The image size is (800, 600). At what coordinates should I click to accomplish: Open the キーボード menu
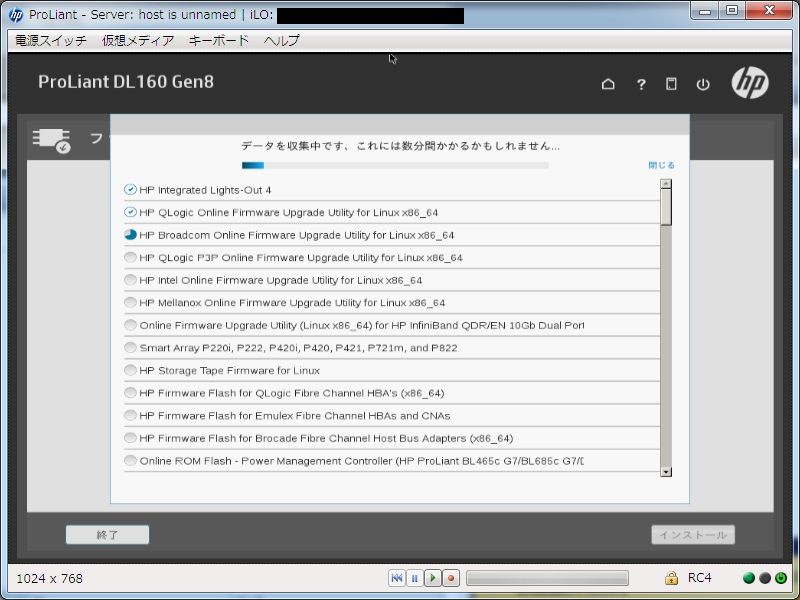(218, 40)
